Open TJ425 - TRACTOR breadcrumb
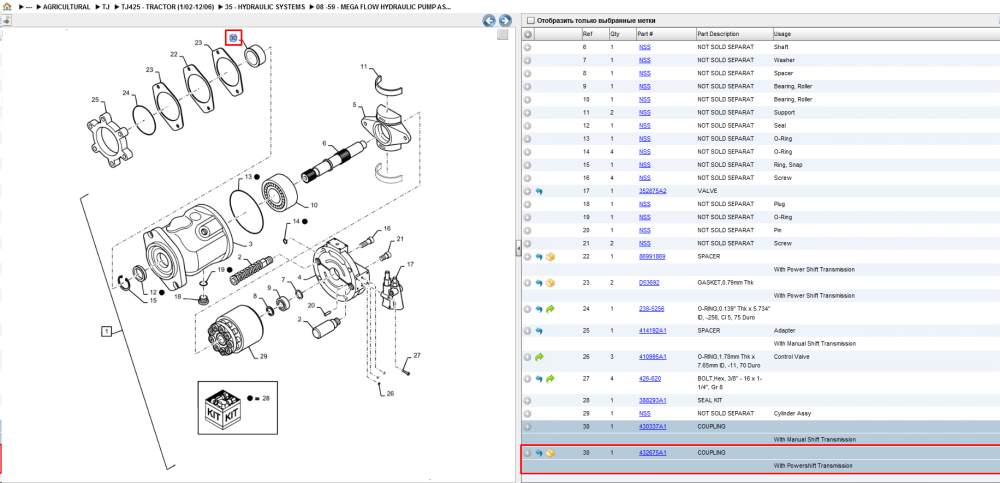 [x=167, y=7]
